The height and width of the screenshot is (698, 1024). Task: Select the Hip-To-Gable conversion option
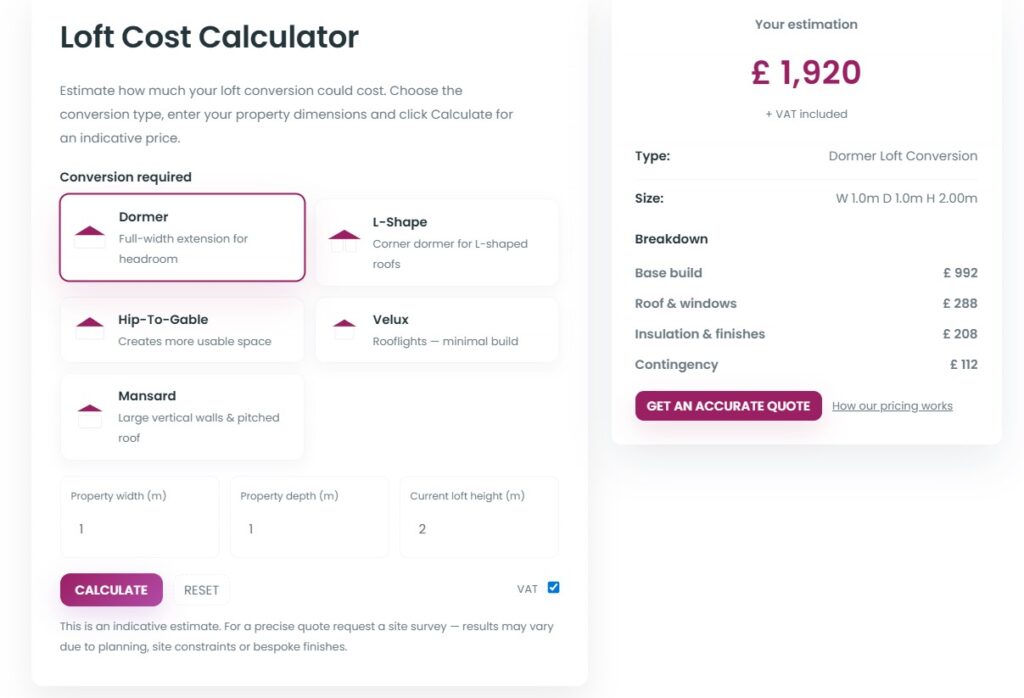click(x=182, y=330)
